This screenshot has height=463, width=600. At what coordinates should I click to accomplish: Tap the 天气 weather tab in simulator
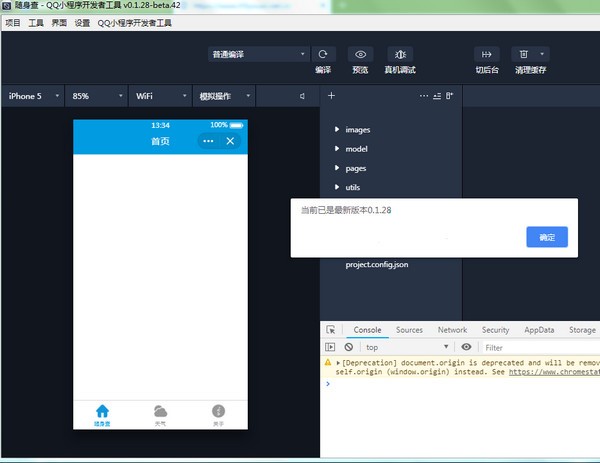coord(160,415)
